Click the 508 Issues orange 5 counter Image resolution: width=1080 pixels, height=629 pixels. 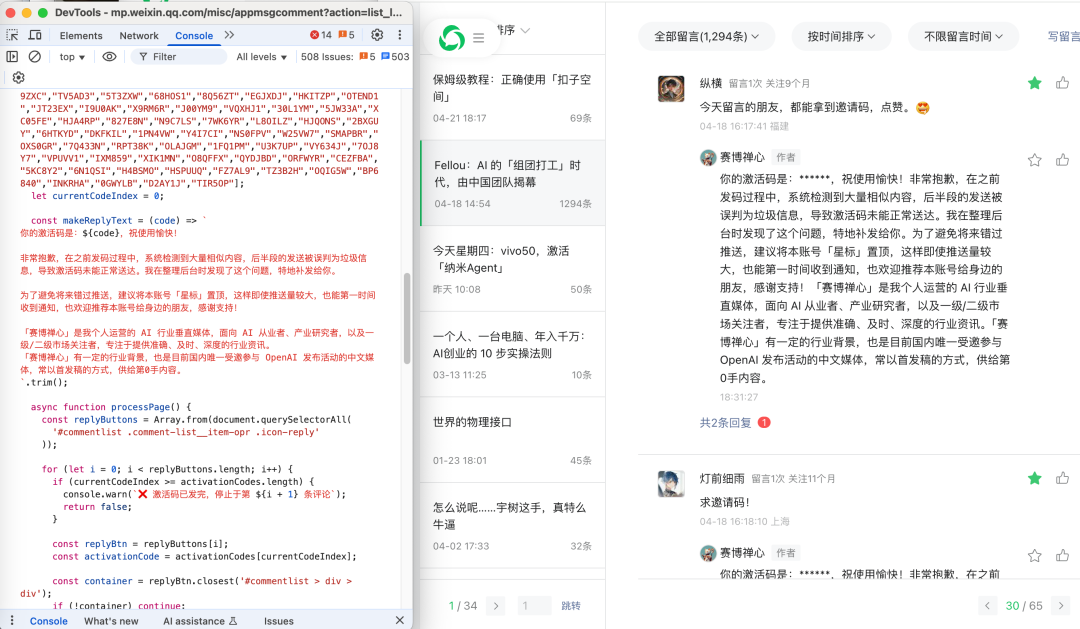coord(367,56)
